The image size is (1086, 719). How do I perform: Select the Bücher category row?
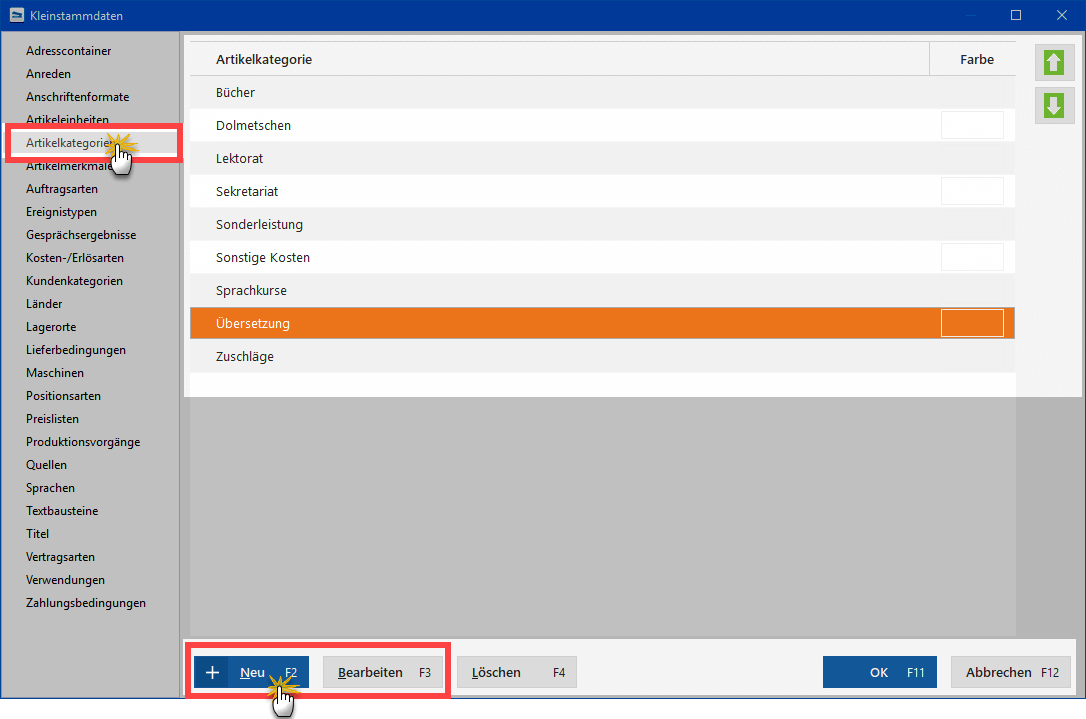[x=602, y=92]
